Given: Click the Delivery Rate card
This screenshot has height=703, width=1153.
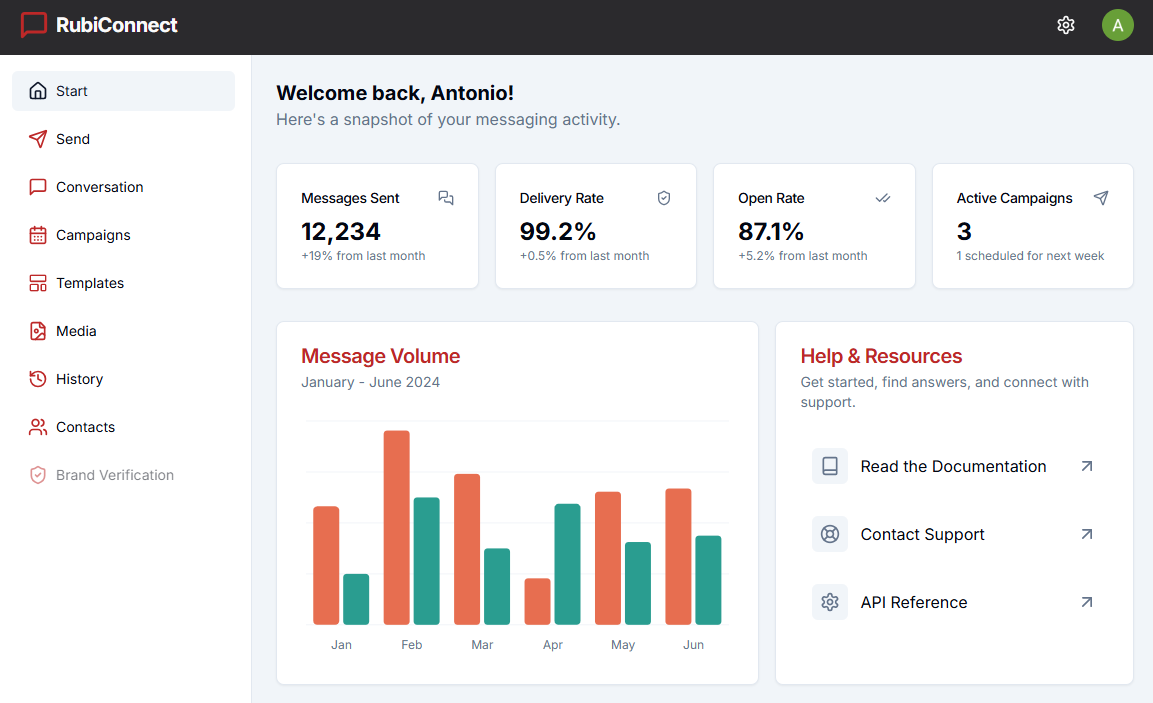Looking at the screenshot, I should coord(595,226).
